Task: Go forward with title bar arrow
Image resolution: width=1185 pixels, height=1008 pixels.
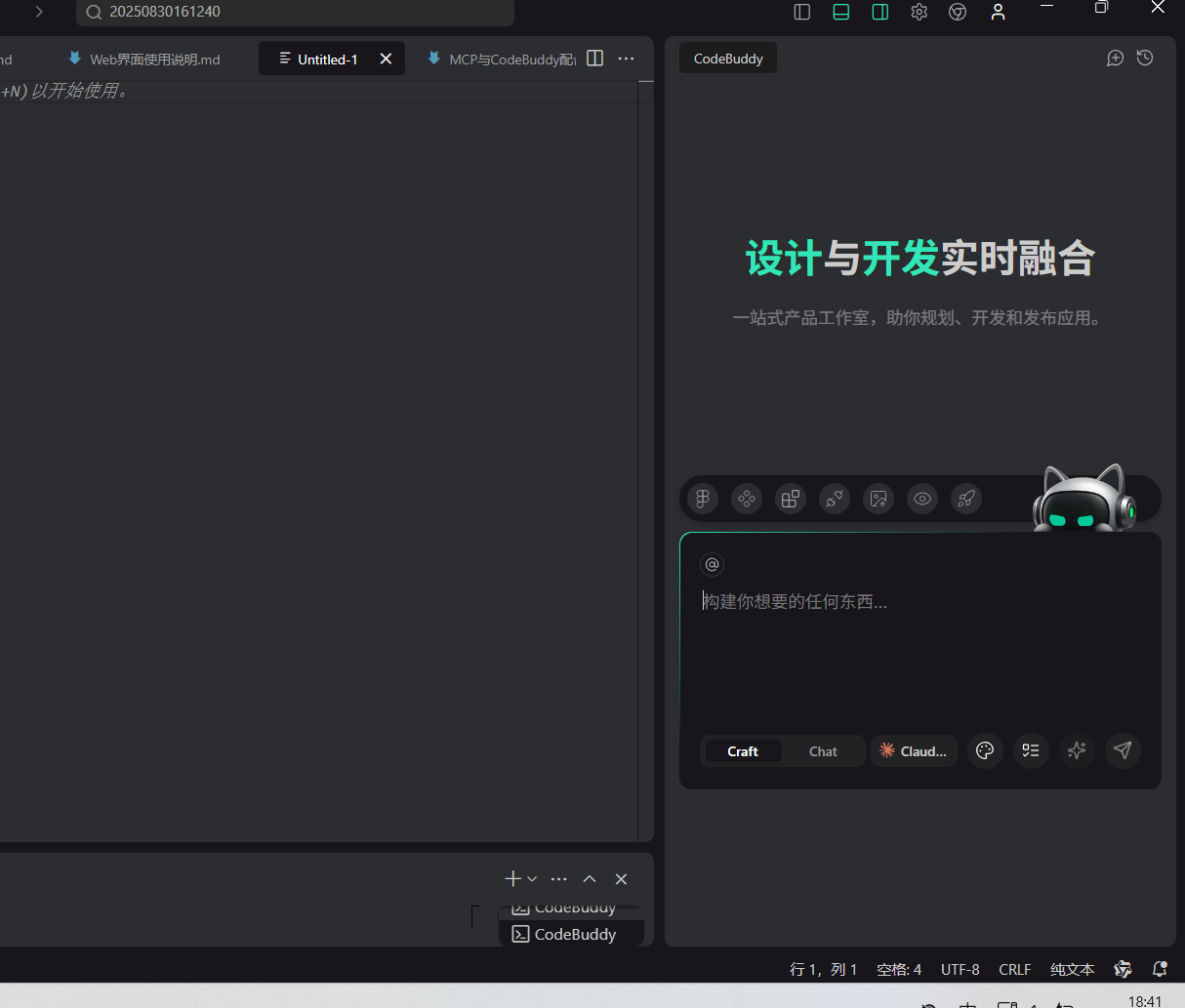Action: (x=39, y=12)
